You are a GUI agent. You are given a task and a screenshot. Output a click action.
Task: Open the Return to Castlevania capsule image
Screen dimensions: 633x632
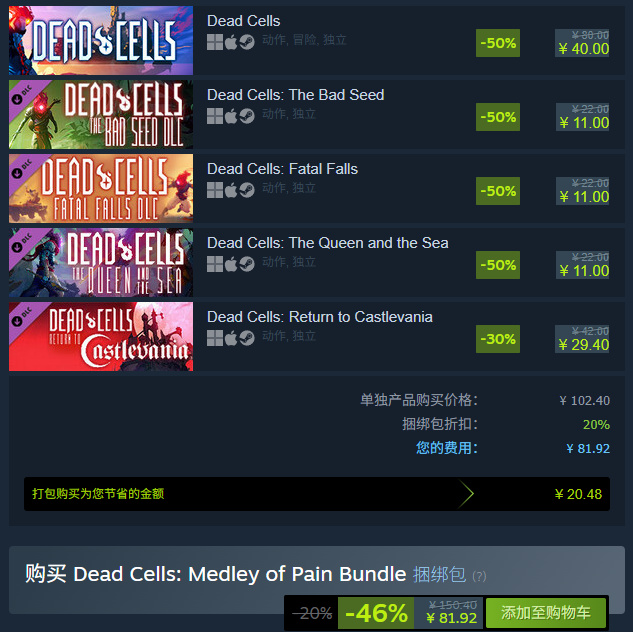click(x=101, y=337)
